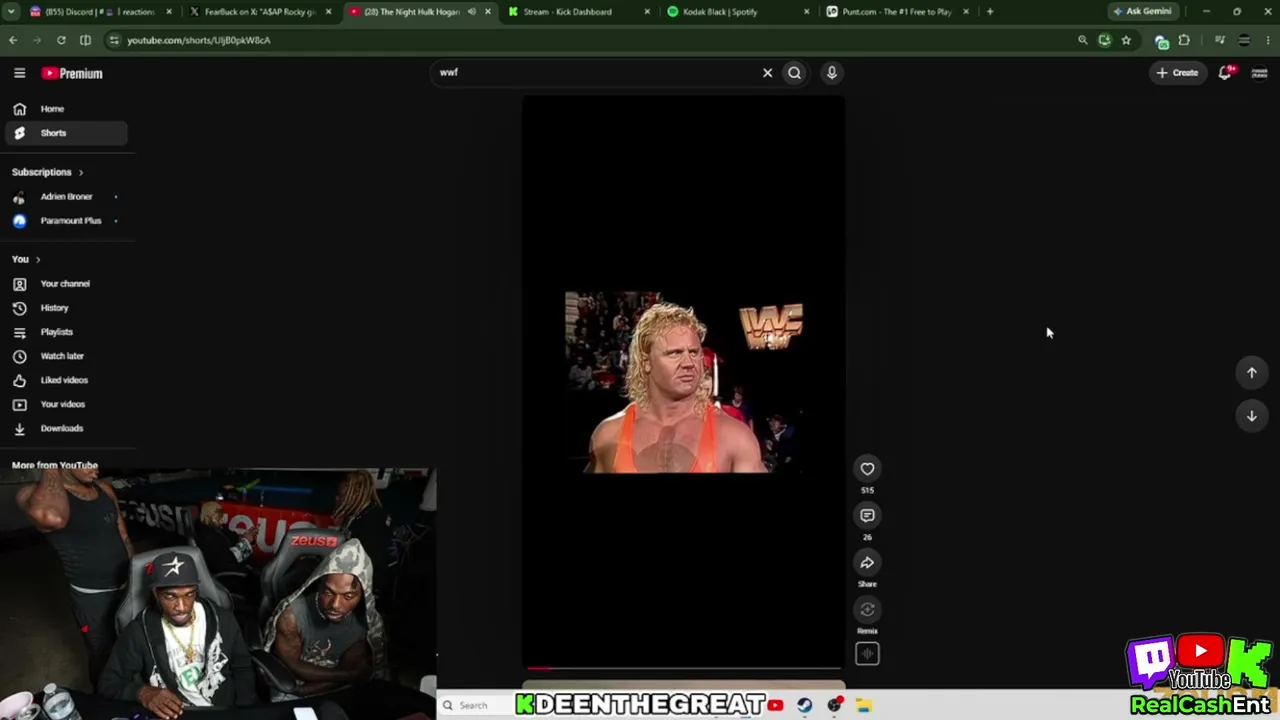Close the Kick Dashboard tab
1280x720 pixels.
point(647,12)
